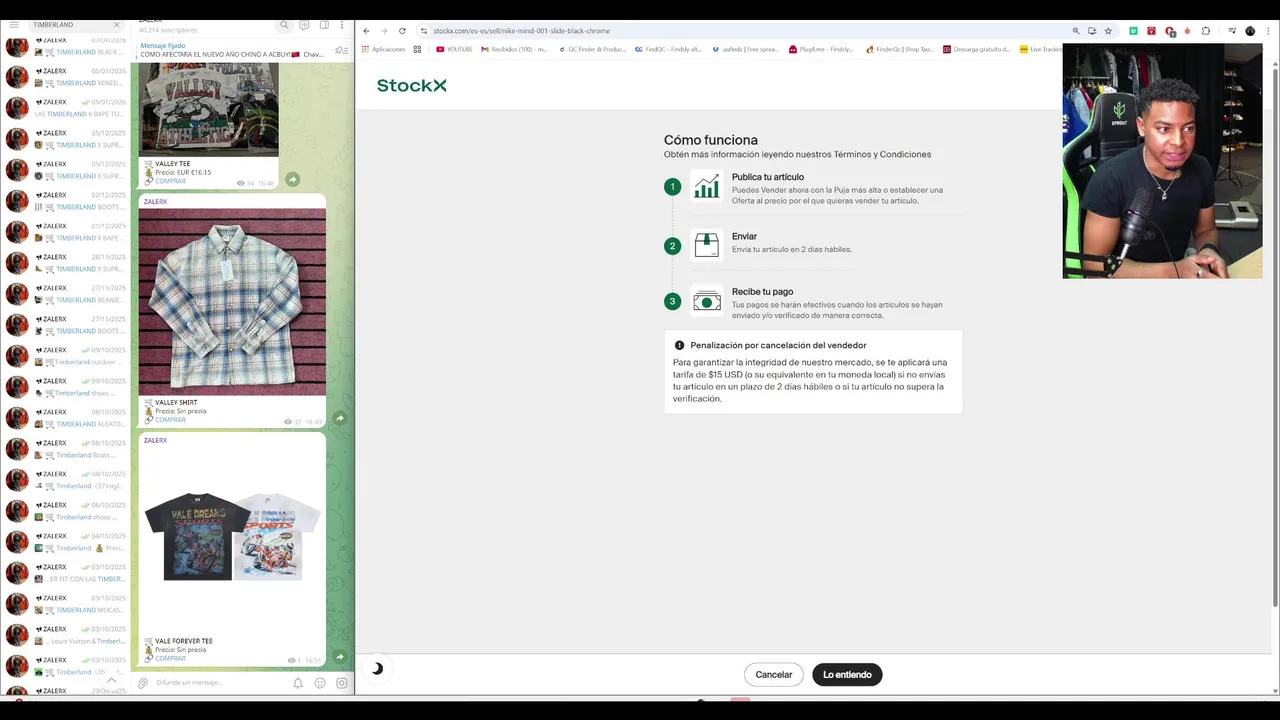
Task: Click the zoom magnifier icon in address bar
Action: pyautogui.click(x=1076, y=31)
